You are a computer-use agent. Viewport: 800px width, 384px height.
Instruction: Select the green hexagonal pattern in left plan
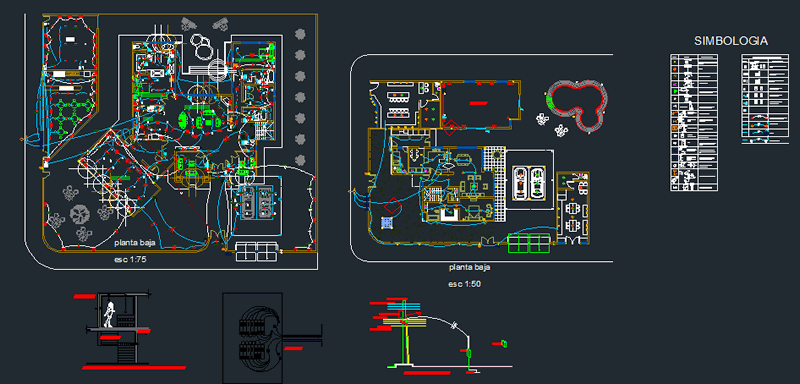click(x=66, y=118)
